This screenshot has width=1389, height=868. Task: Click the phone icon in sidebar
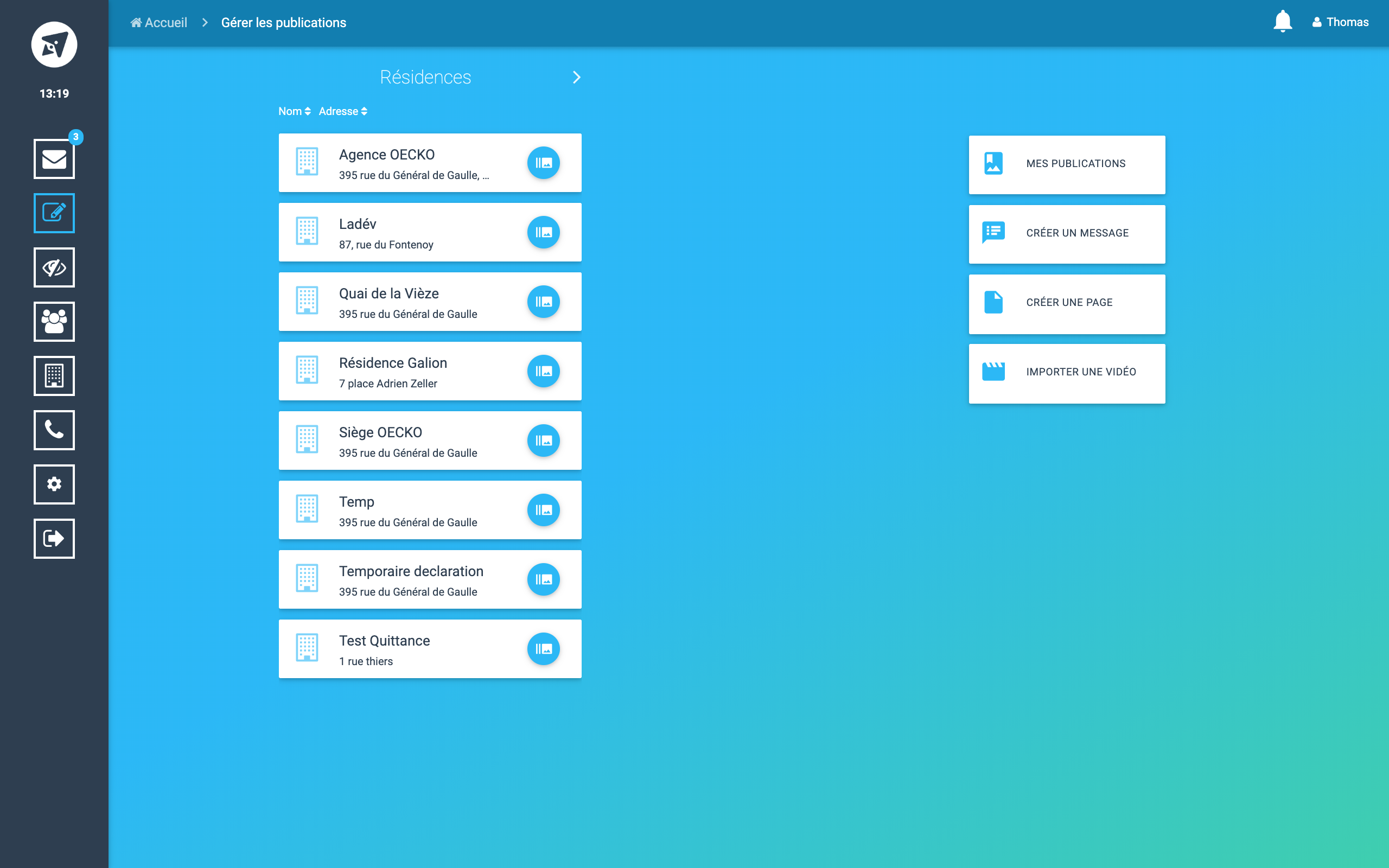[54, 430]
